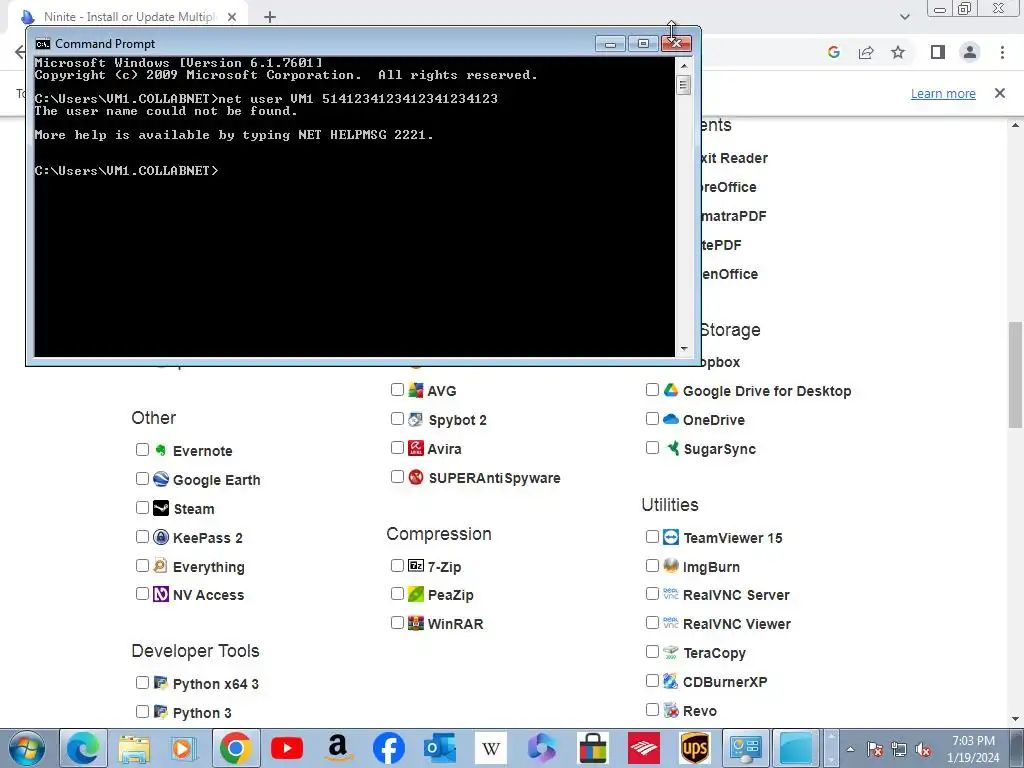Open the UPS taskbar shortcut
Viewport: 1024px width, 768px height.
click(694, 748)
